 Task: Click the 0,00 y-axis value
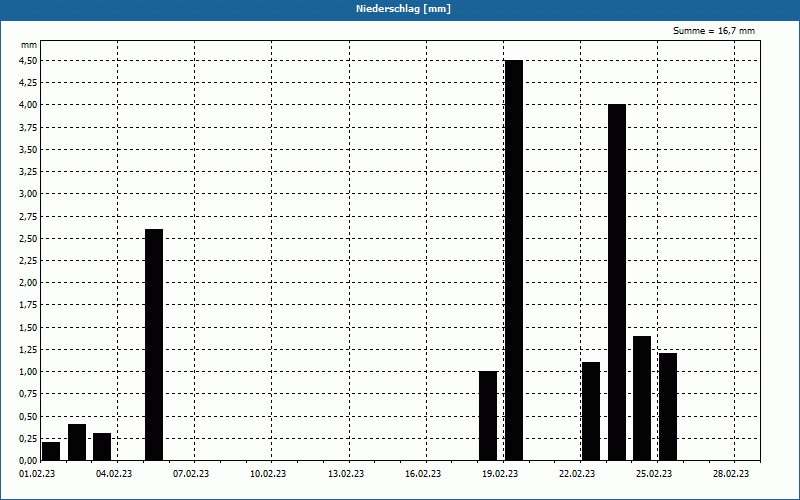(28, 460)
